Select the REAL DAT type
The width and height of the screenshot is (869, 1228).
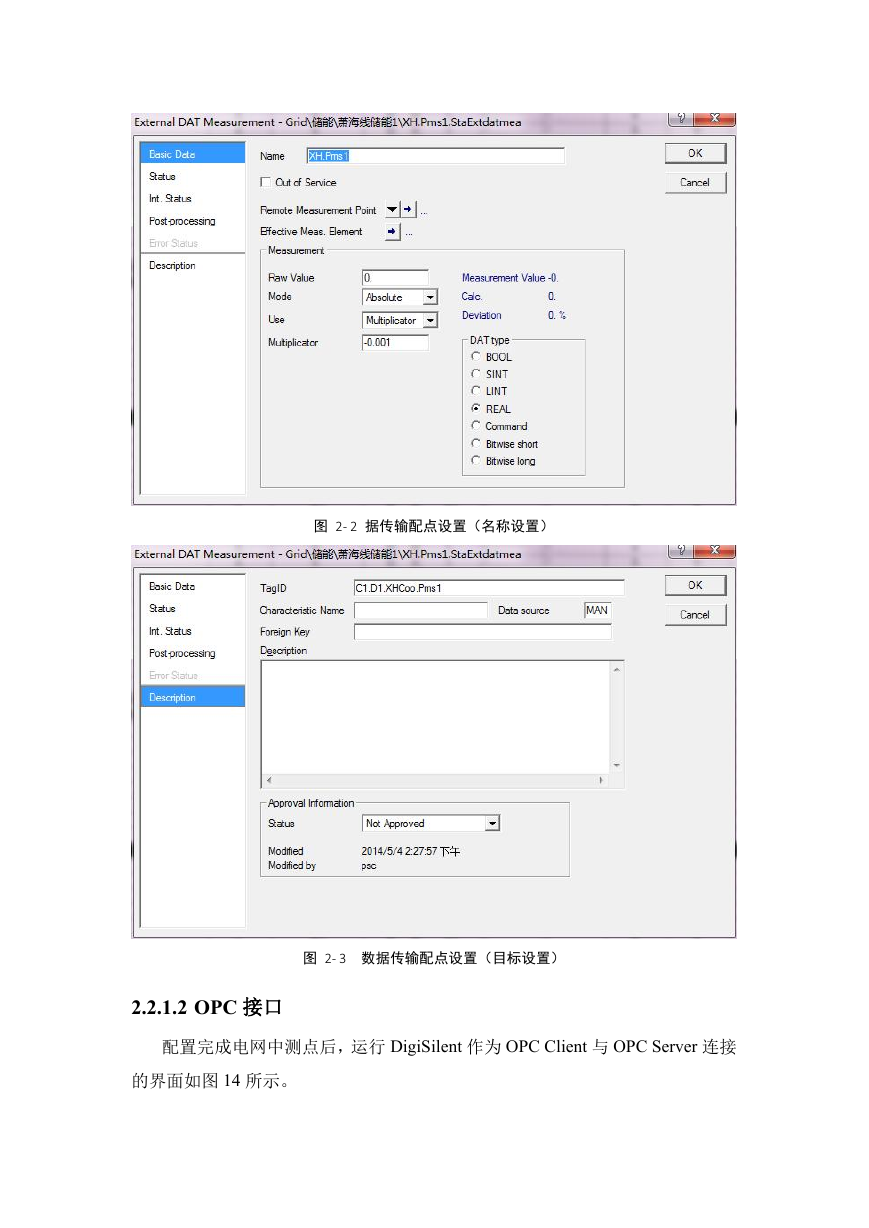(x=476, y=409)
